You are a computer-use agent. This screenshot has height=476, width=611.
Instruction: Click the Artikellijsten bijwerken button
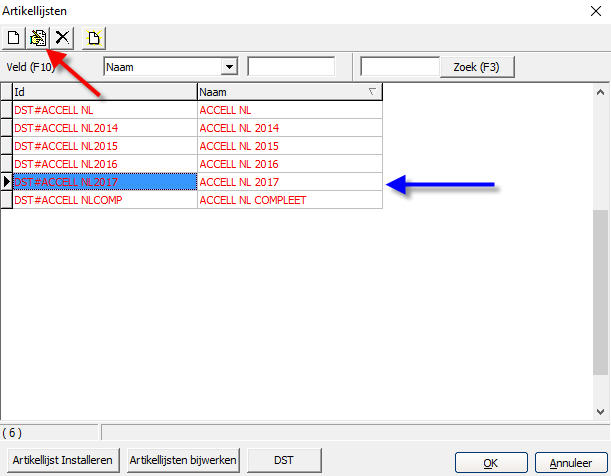coord(183,460)
